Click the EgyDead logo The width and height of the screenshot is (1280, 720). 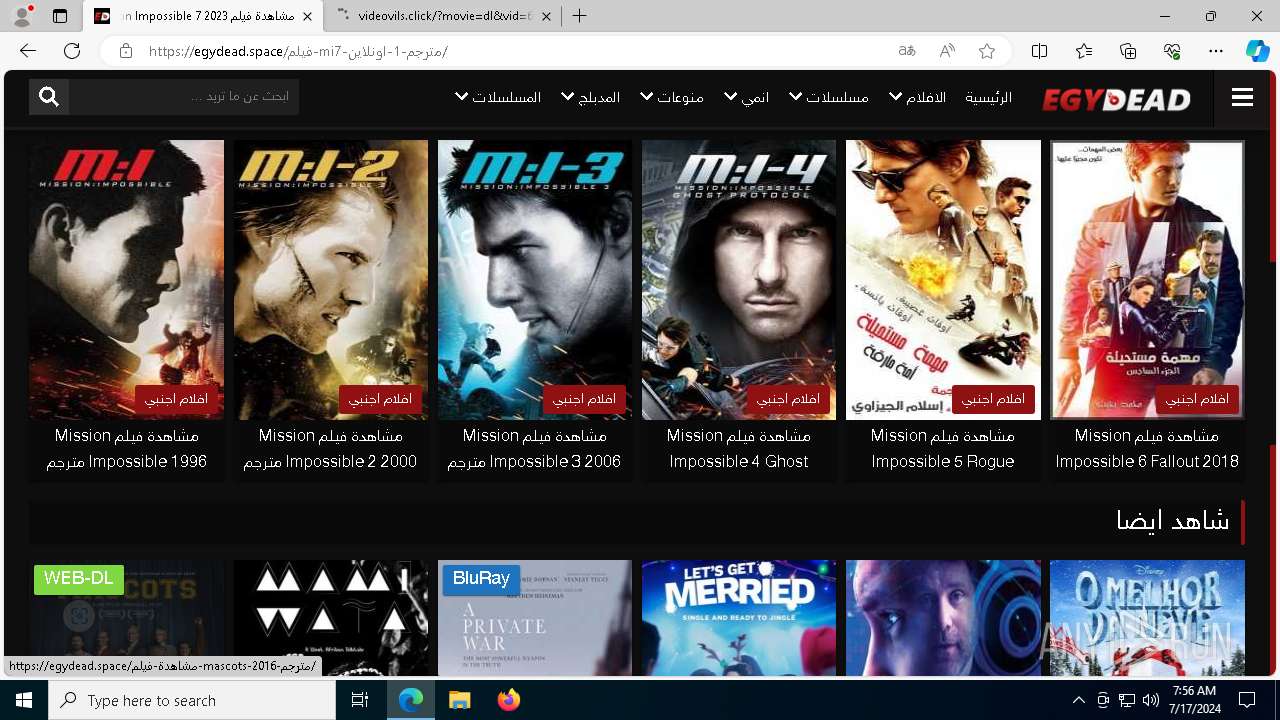click(x=1116, y=98)
